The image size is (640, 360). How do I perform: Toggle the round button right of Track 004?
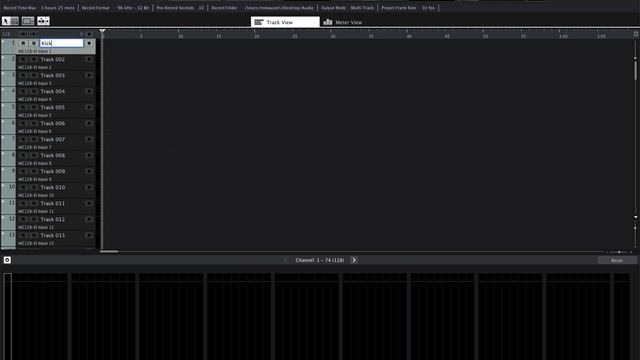[x=89, y=91]
